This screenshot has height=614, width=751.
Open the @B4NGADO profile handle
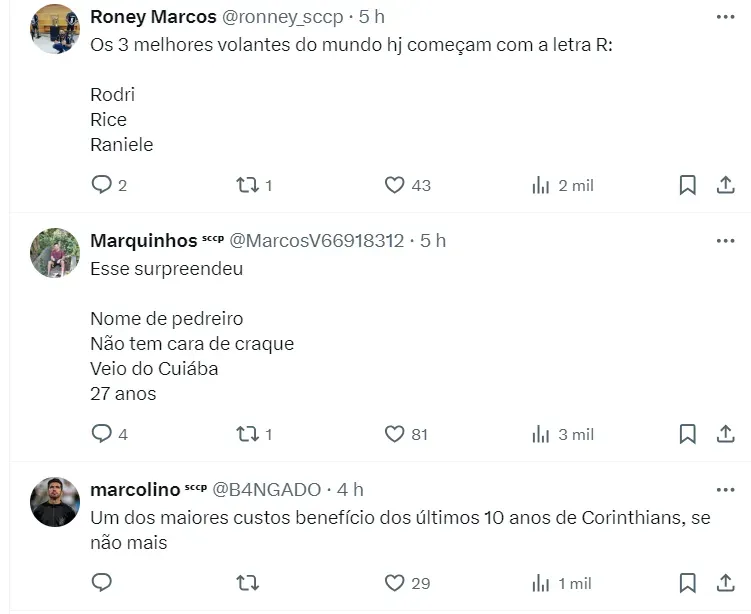tap(266, 490)
